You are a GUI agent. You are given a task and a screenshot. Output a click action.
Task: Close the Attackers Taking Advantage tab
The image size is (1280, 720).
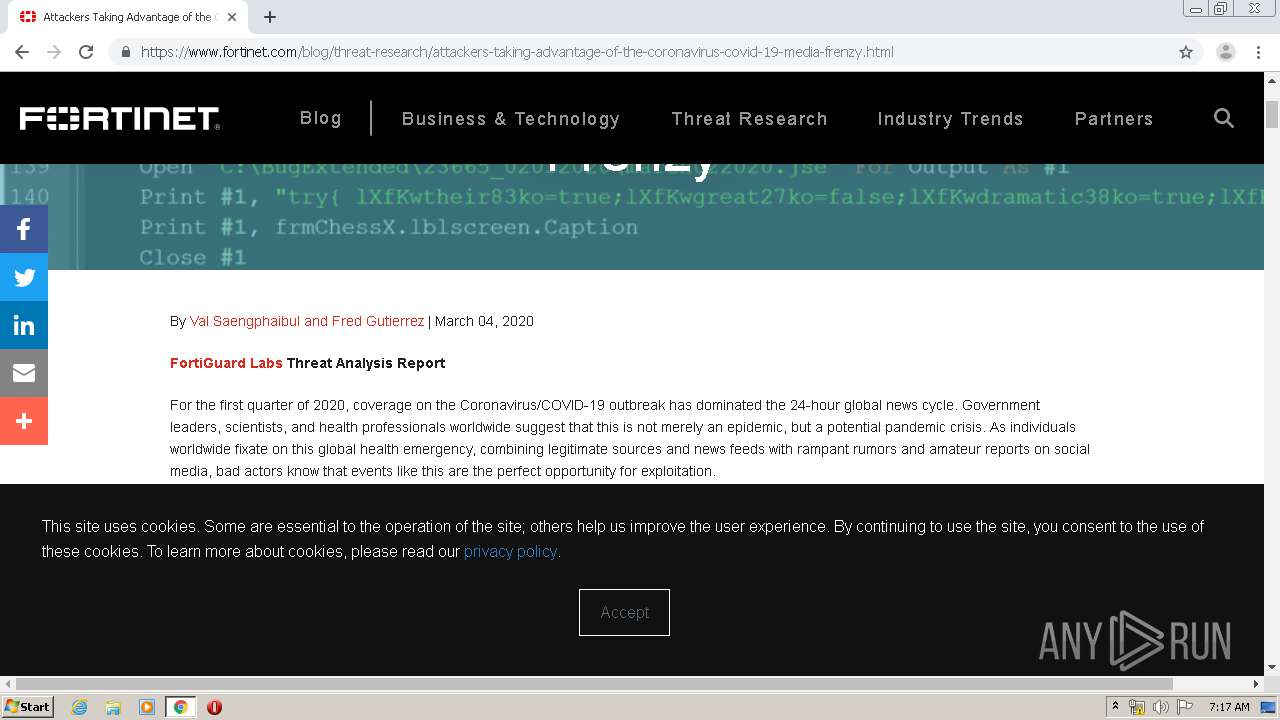[232, 17]
